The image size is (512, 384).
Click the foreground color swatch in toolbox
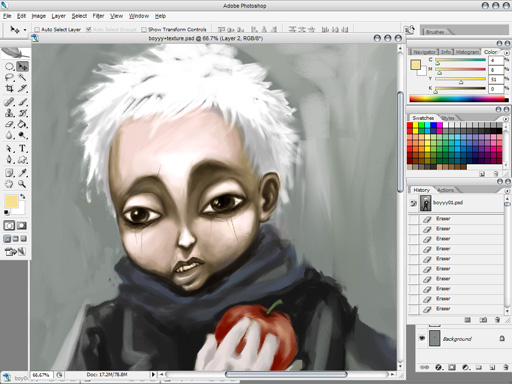pos(11,201)
